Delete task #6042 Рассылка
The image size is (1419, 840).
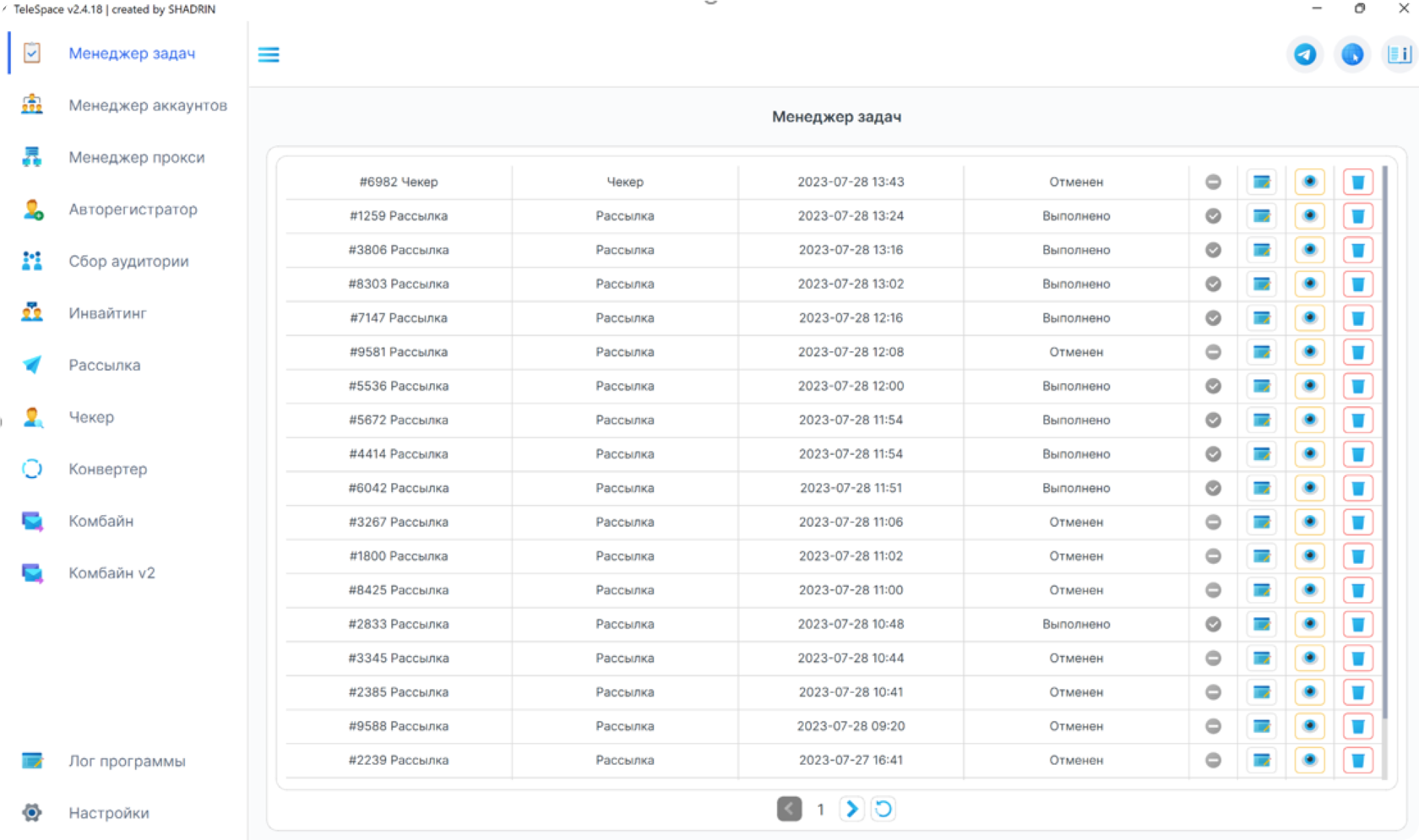point(1358,488)
